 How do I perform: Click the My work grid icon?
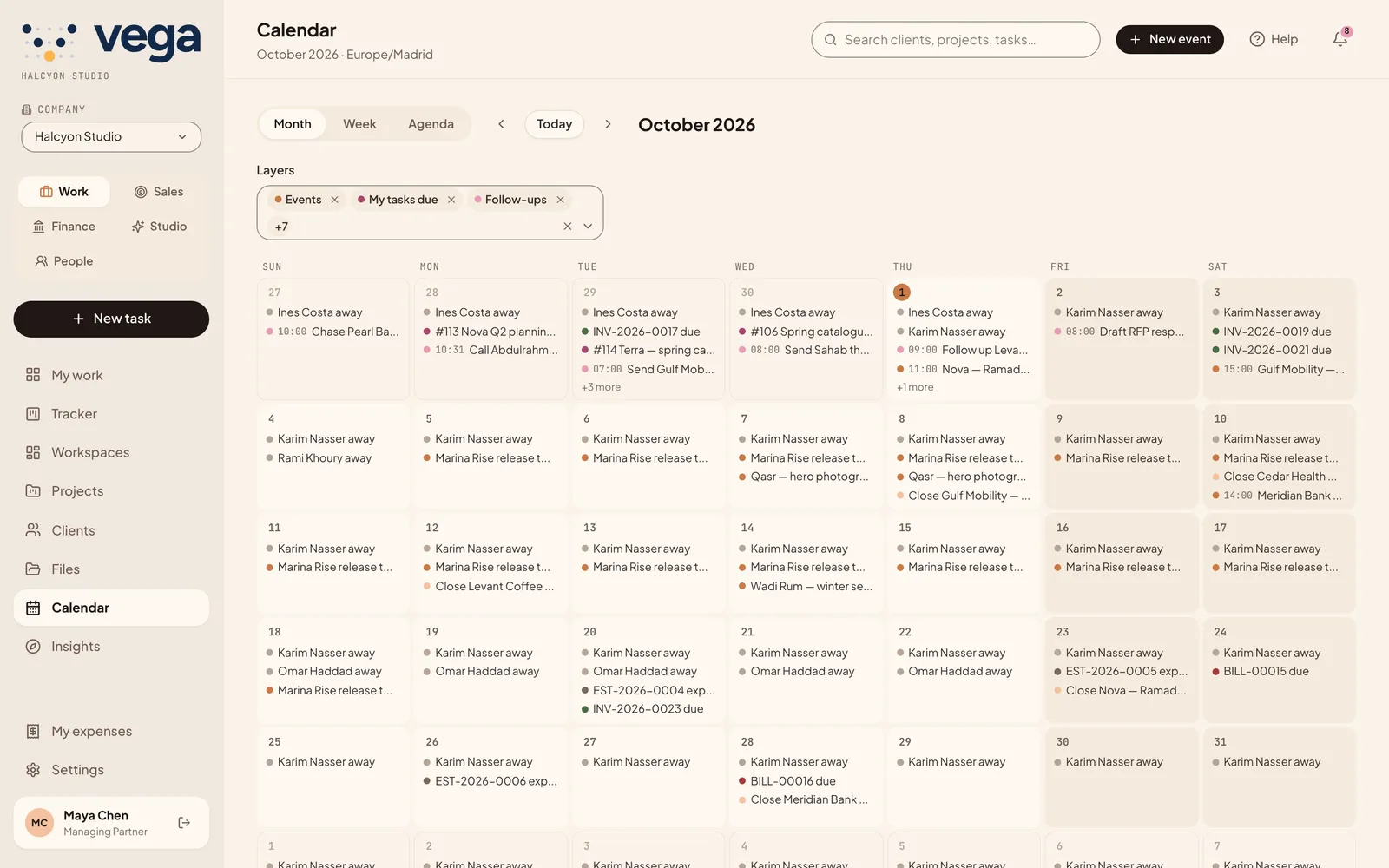tap(33, 375)
